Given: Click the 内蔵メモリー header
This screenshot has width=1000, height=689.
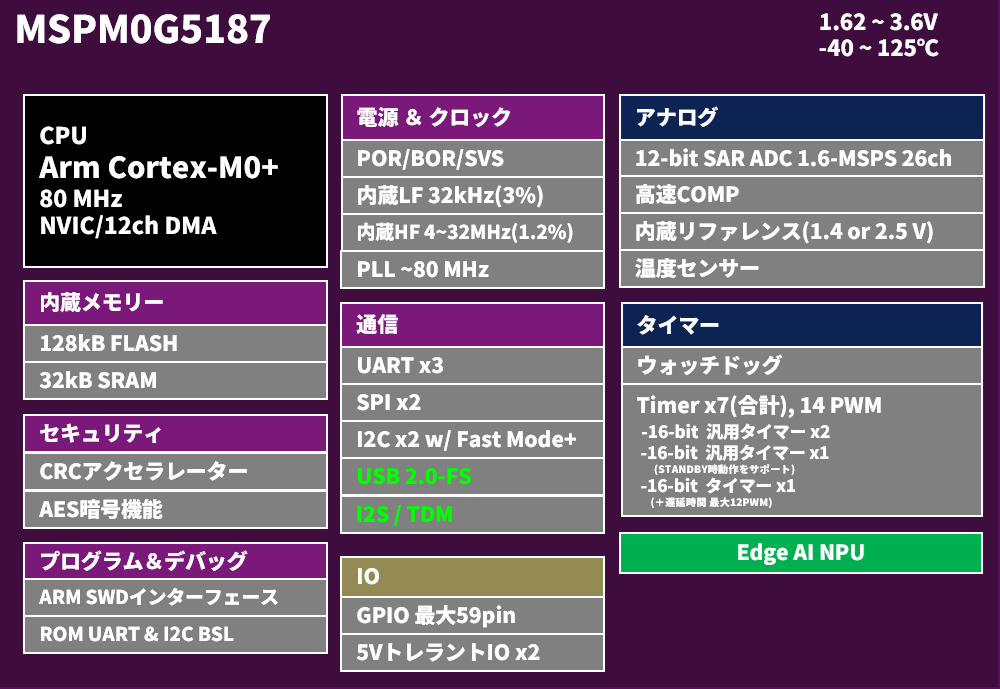Looking at the screenshot, I should pyautogui.click(x=175, y=302).
